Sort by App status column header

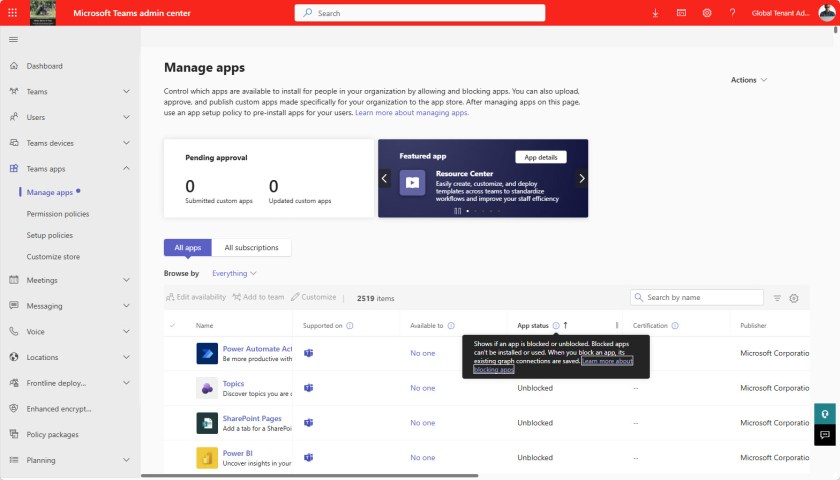(533, 325)
